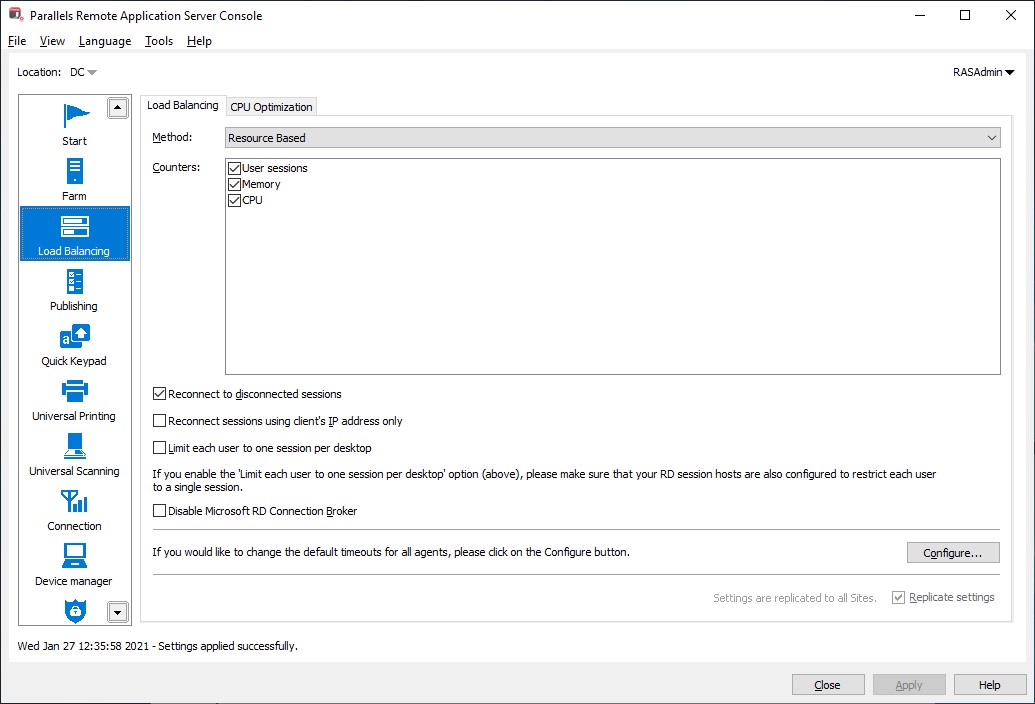This screenshot has height=704, width=1035.
Task: Open the Quick Keypad category
Action: (x=75, y=346)
